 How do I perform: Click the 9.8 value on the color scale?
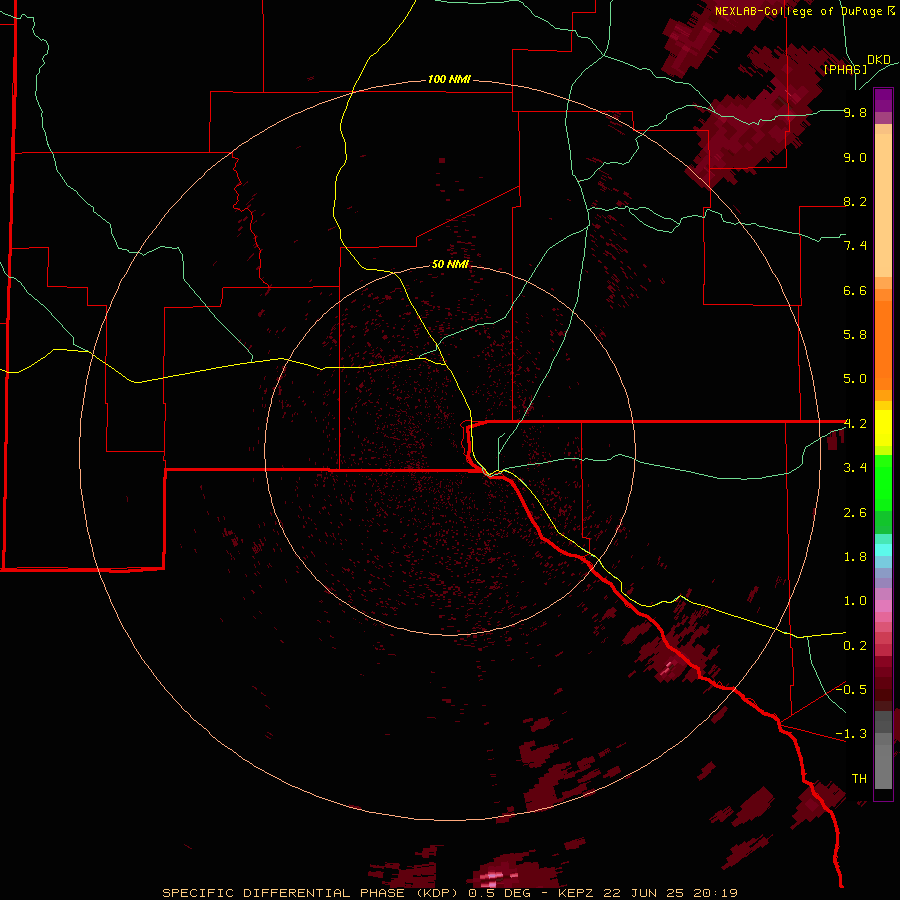(x=855, y=113)
